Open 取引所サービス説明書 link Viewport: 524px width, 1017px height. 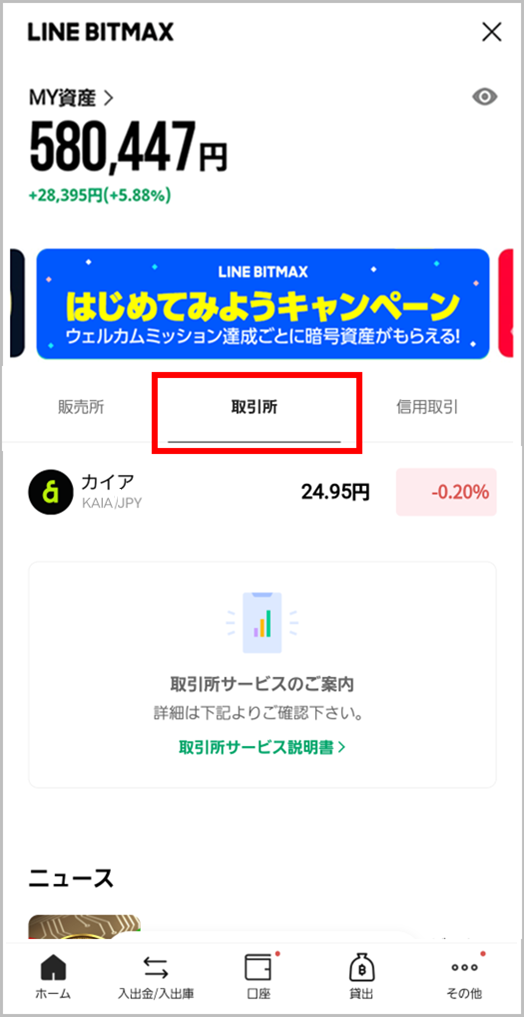pos(262,747)
